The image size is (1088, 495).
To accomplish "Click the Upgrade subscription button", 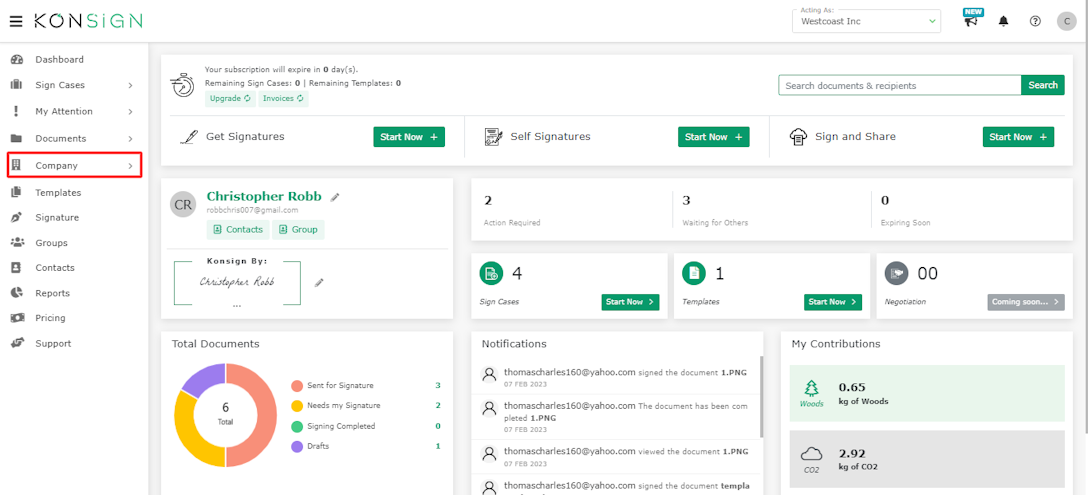I will [x=230, y=99].
